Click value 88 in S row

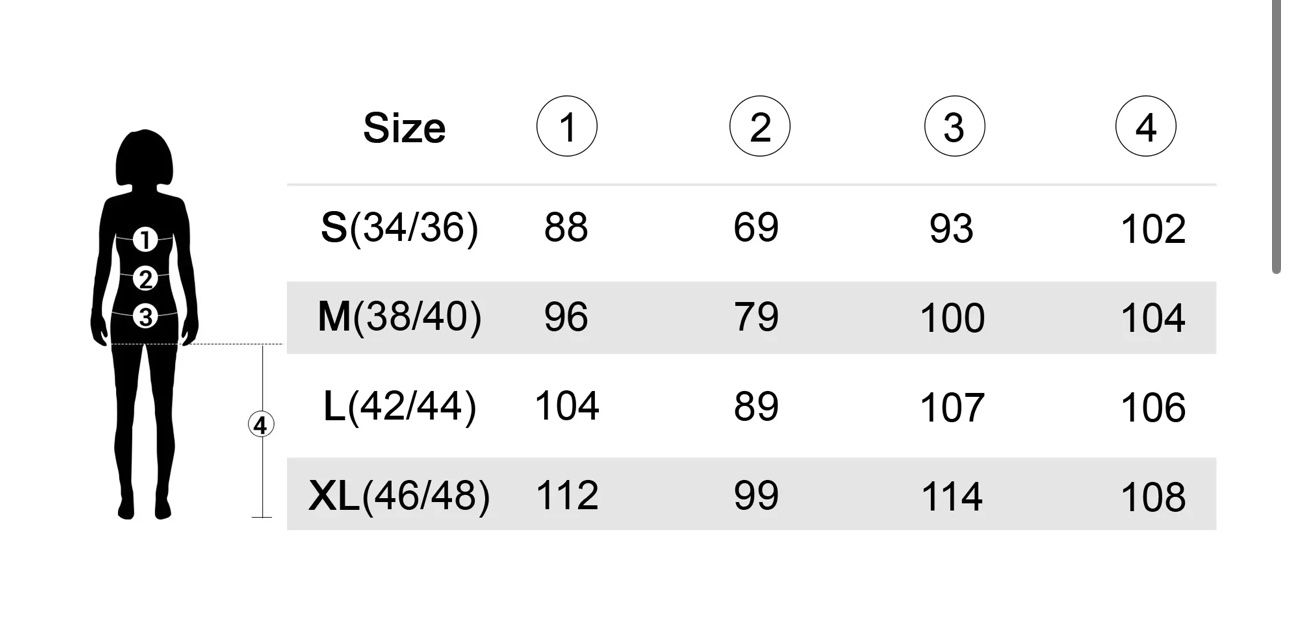pyautogui.click(x=566, y=228)
